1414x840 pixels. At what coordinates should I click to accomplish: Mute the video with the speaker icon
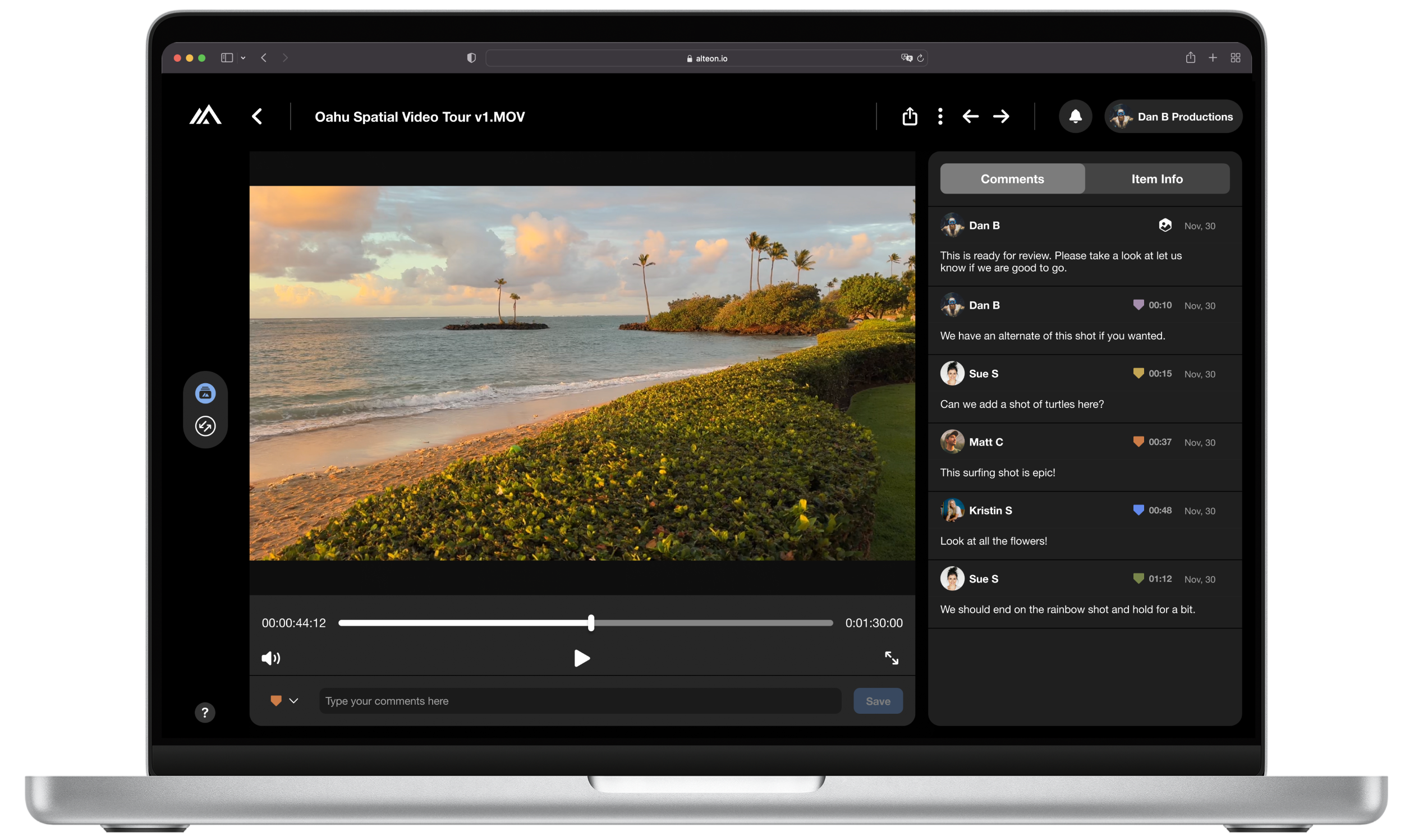click(270, 658)
